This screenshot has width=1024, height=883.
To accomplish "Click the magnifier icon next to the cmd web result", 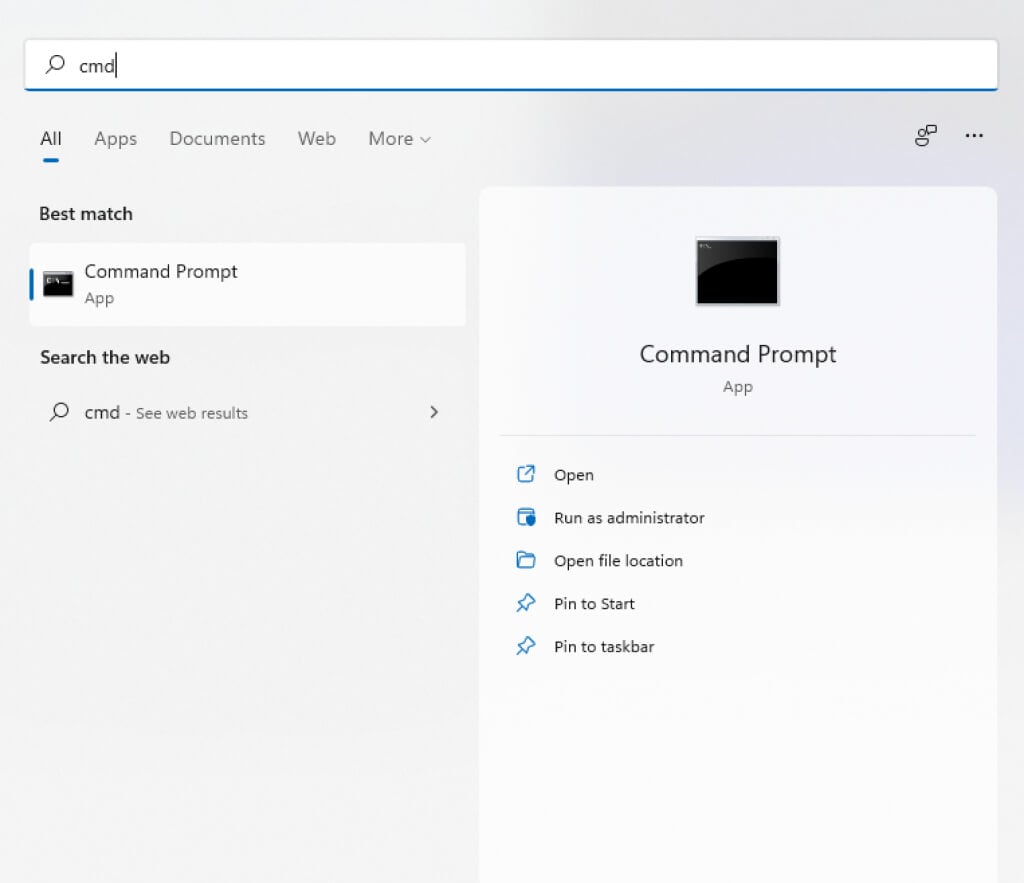I will [x=59, y=412].
